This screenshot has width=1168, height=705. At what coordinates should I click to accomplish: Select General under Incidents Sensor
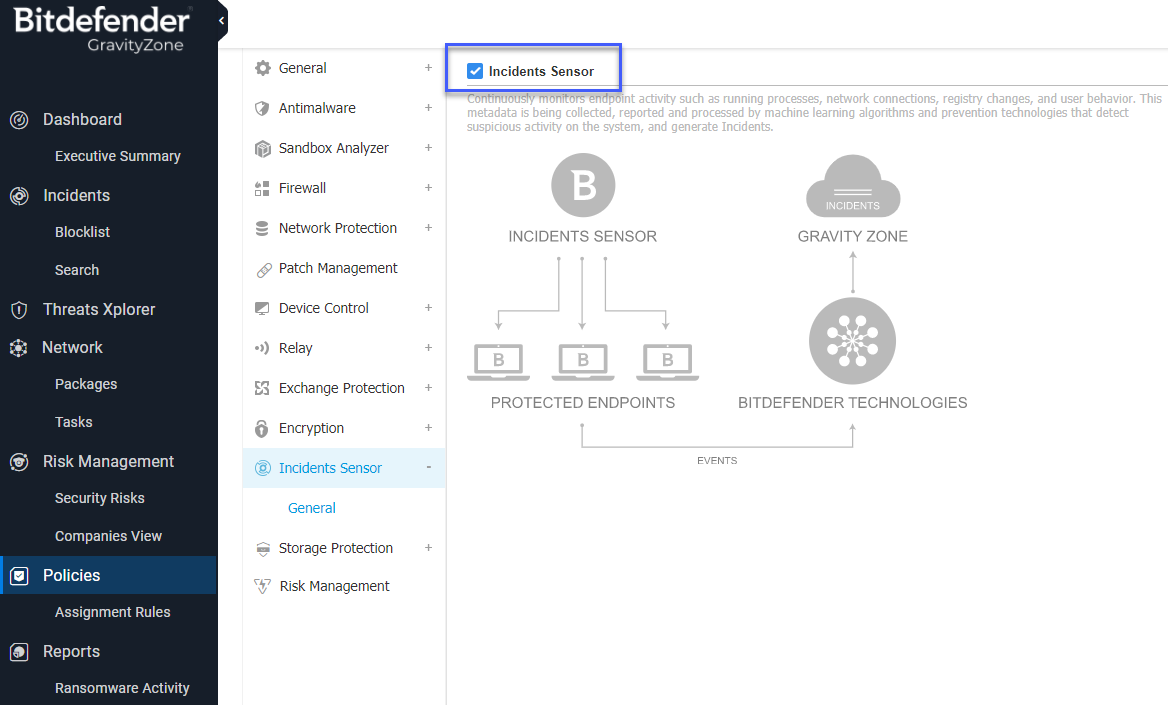(x=311, y=508)
